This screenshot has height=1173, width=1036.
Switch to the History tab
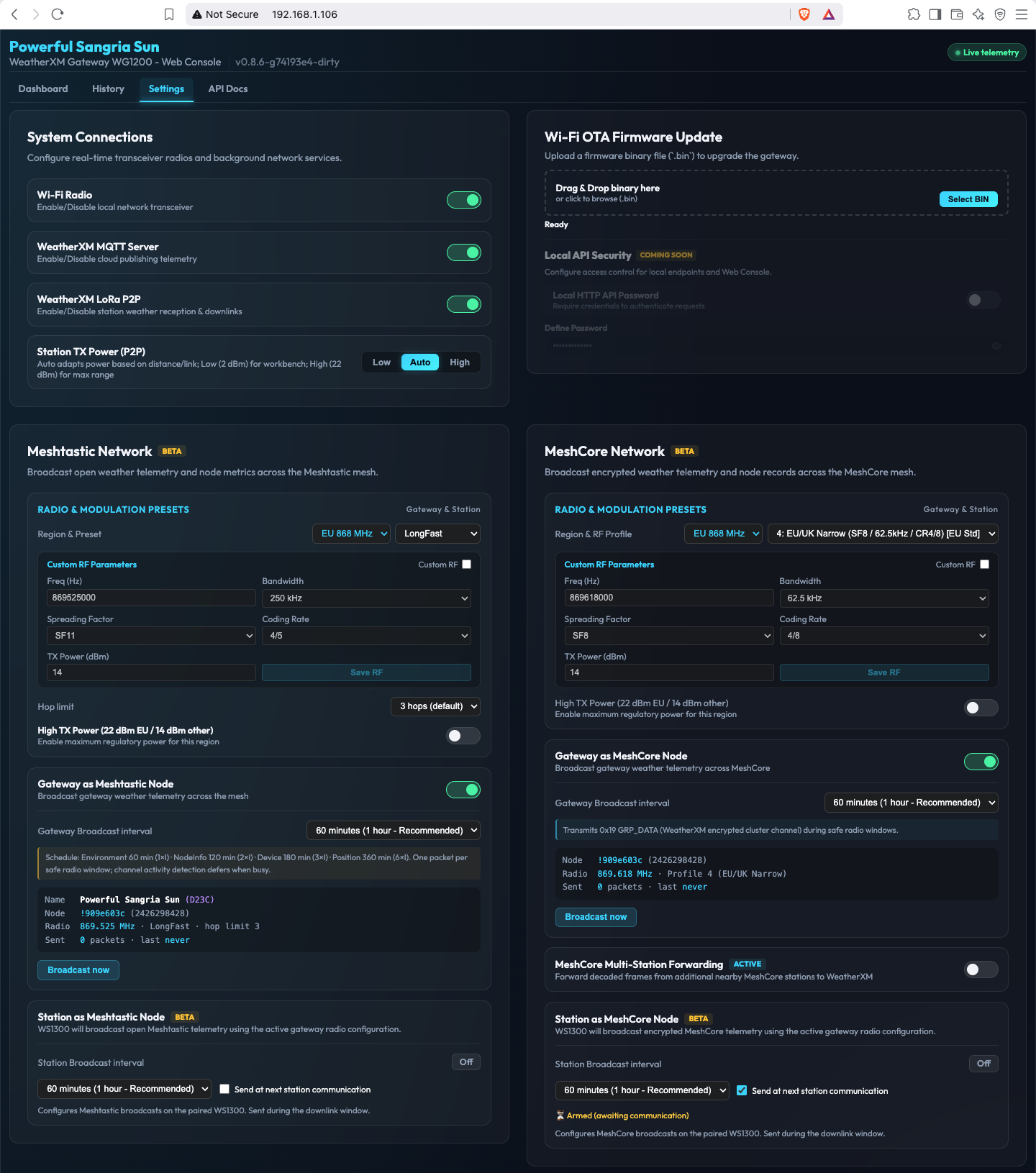[108, 88]
